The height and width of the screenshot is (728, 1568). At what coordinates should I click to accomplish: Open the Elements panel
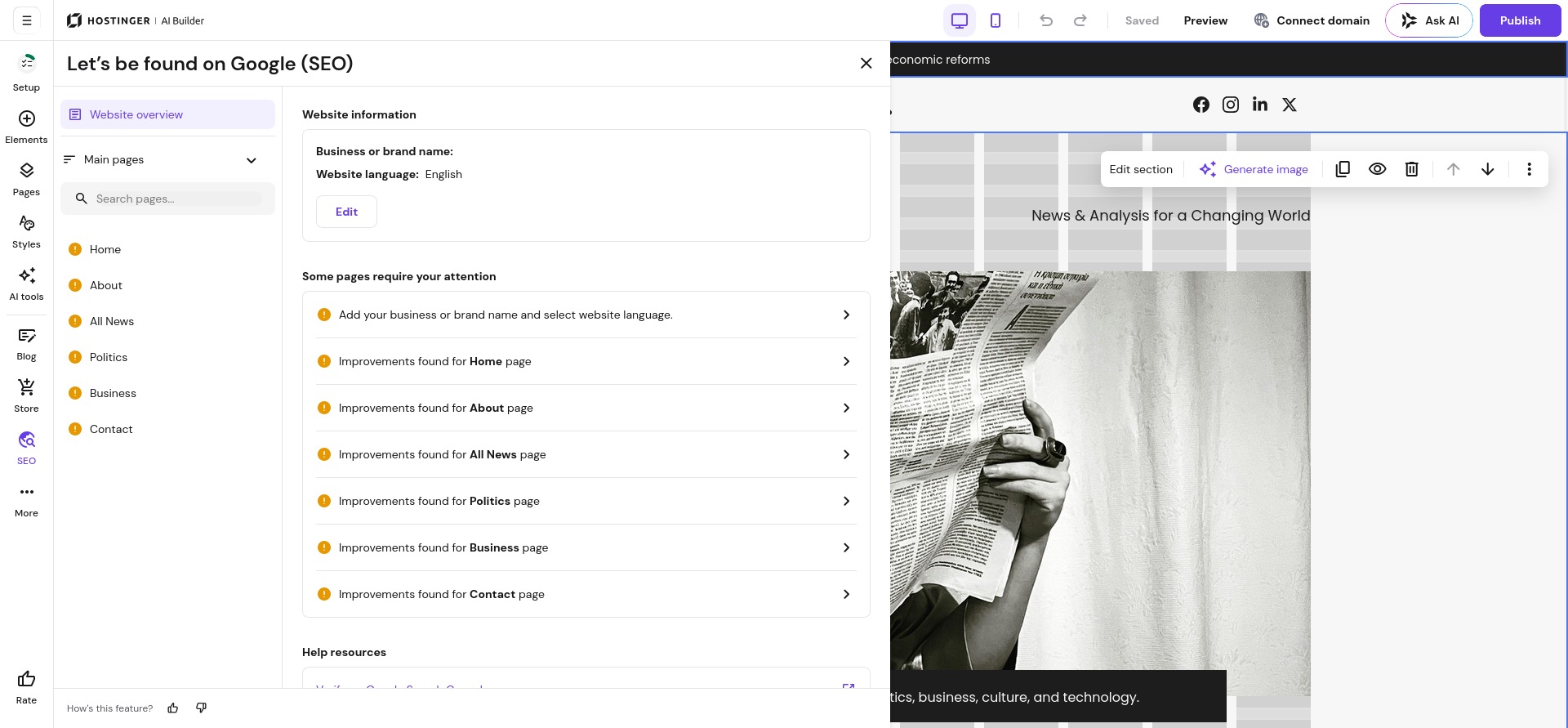(26, 127)
